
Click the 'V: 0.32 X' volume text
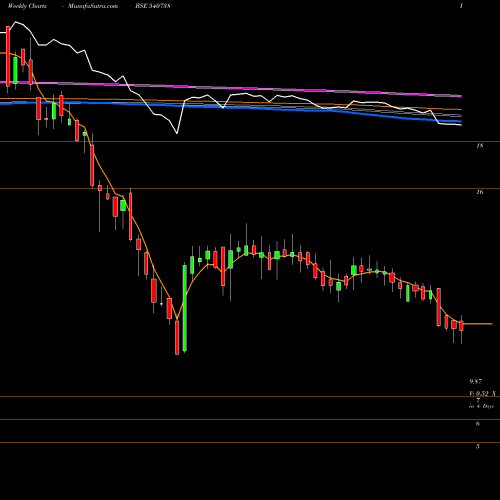pos(482,394)
